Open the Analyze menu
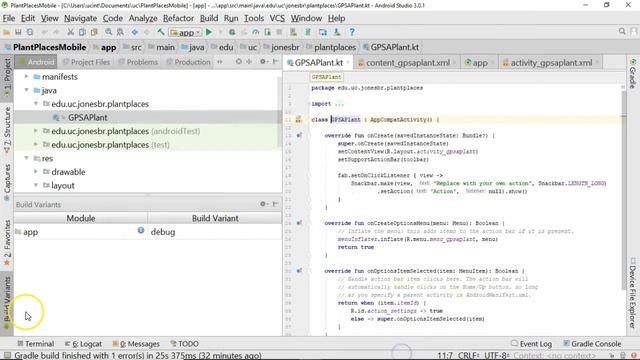 [143, 18]
